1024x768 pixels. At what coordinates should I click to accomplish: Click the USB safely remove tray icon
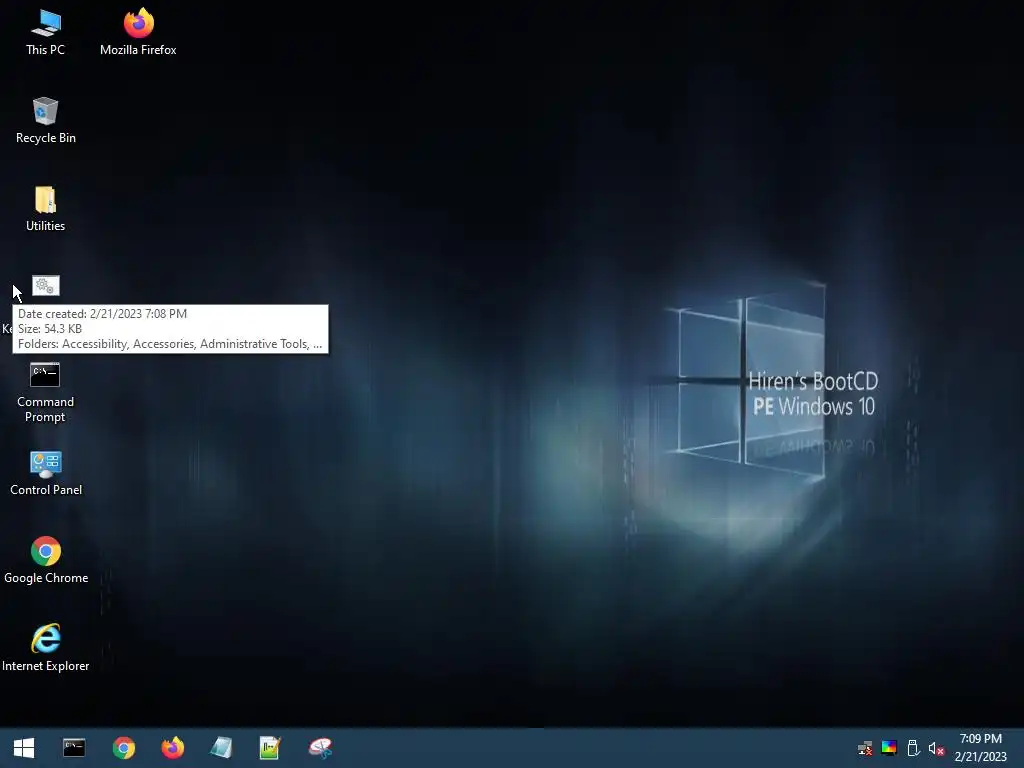[913, 748]
